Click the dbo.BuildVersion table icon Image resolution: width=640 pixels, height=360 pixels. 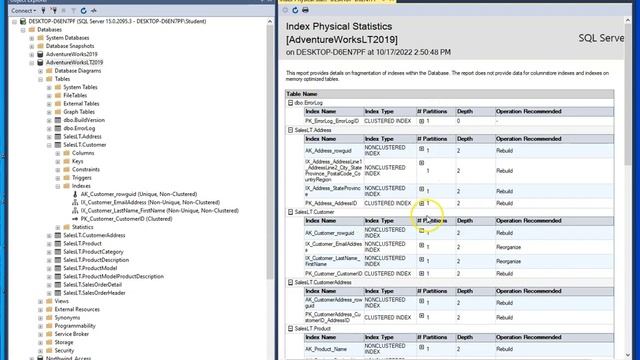(x=58, y=120)
